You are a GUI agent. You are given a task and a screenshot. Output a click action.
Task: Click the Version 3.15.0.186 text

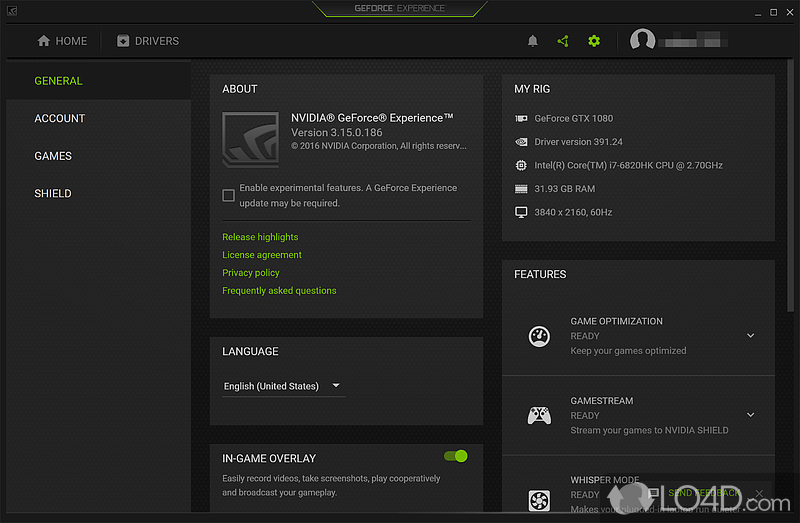(336, 133)
